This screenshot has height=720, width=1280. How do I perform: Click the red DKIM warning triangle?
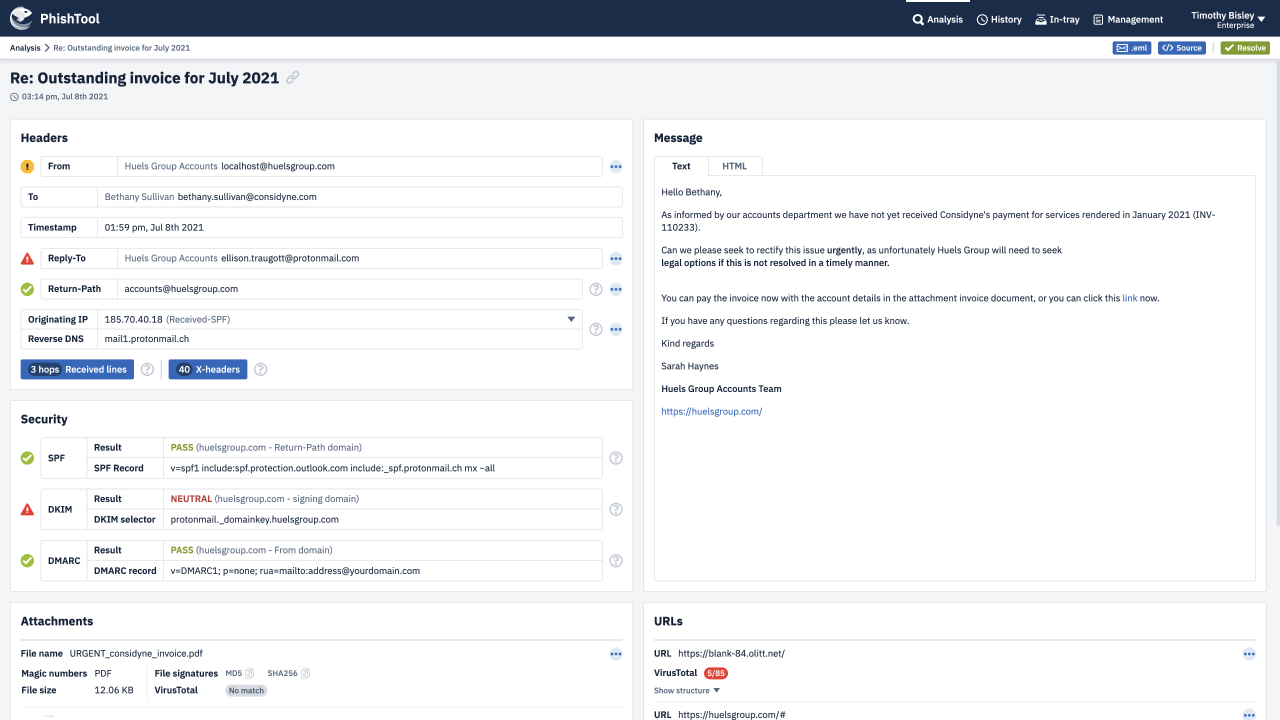pos(27,509)
